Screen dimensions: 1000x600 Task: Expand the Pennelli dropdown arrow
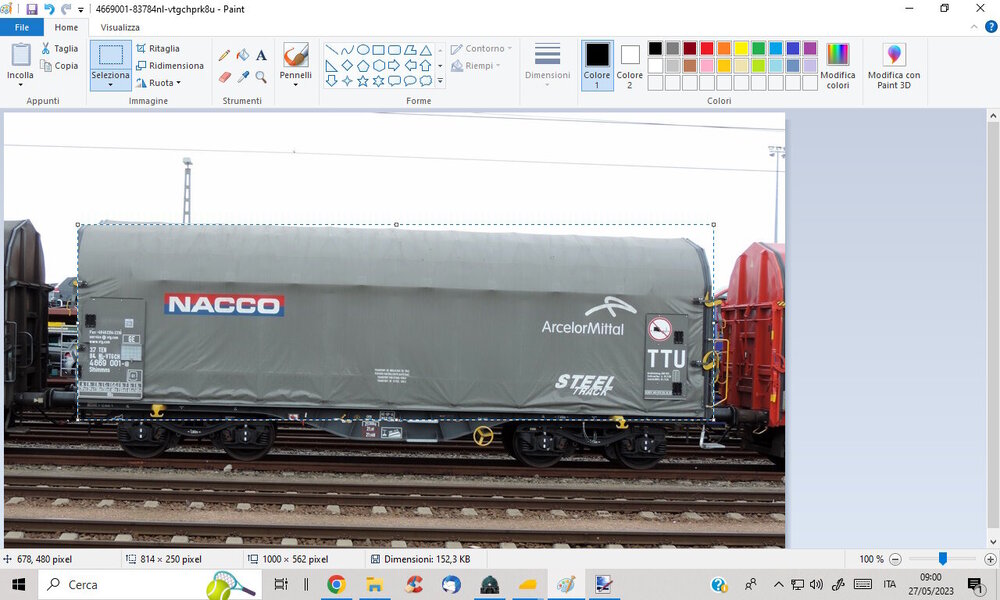pos(296,85)
